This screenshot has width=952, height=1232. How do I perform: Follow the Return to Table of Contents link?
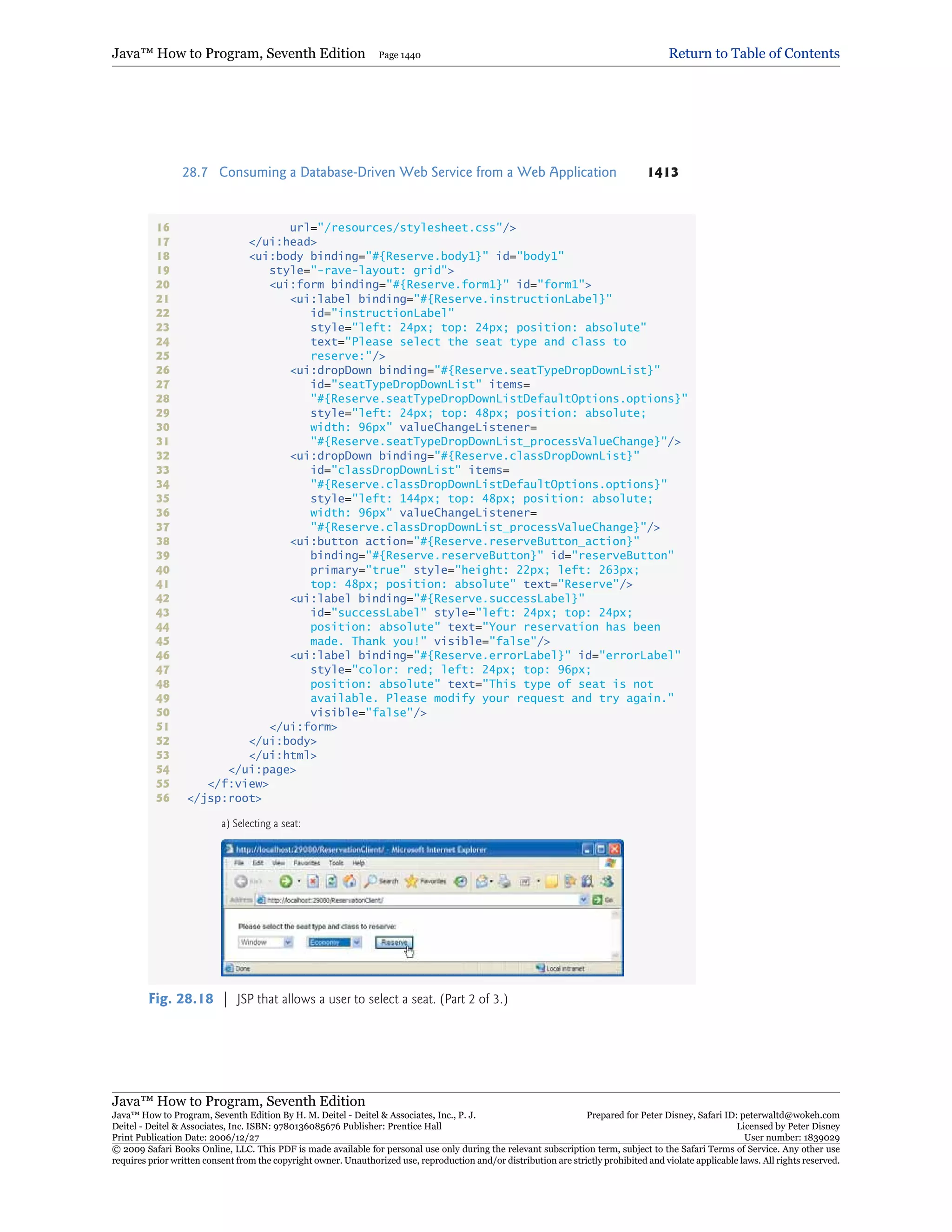pos(754,53)
